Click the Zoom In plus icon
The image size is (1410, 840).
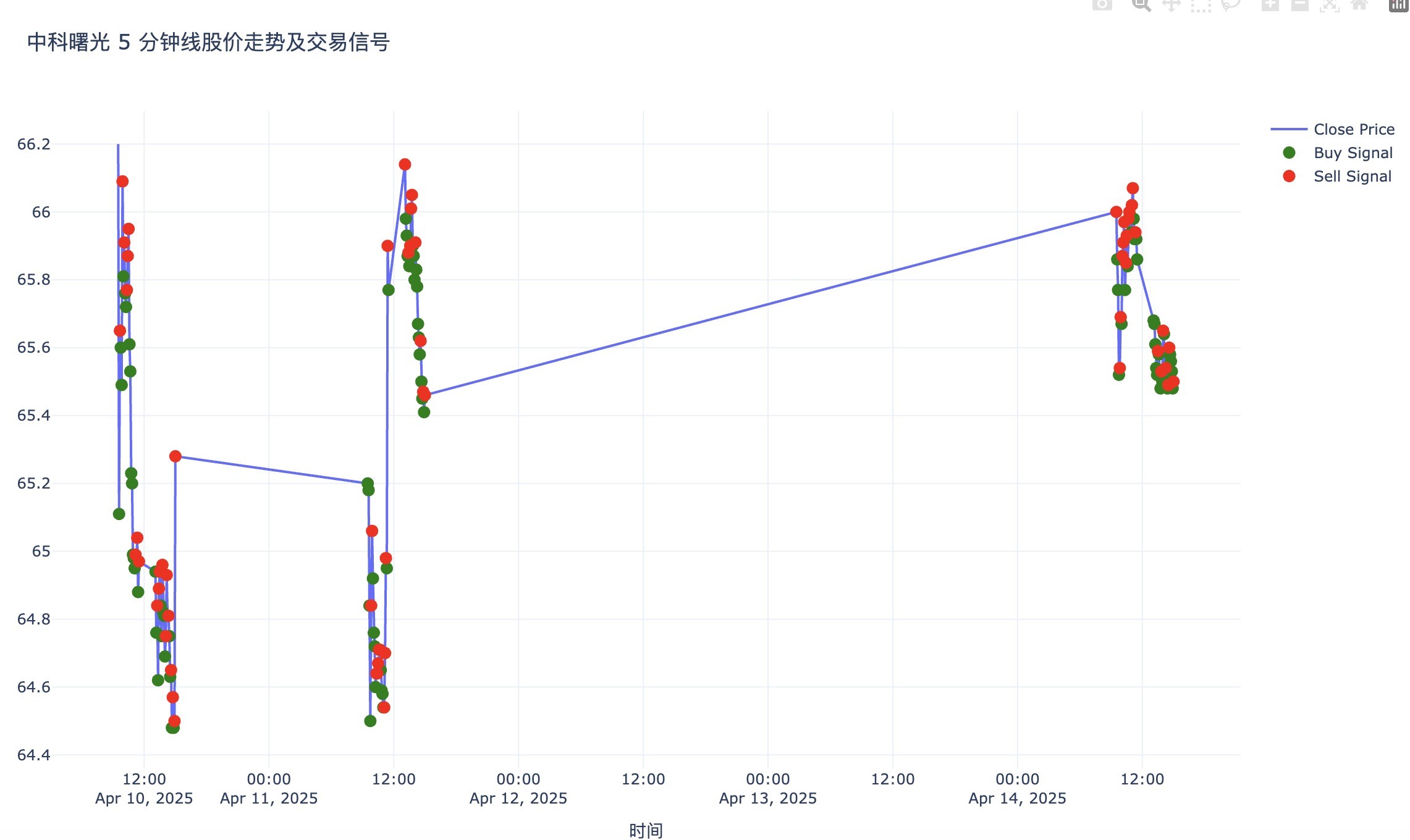1270,5
